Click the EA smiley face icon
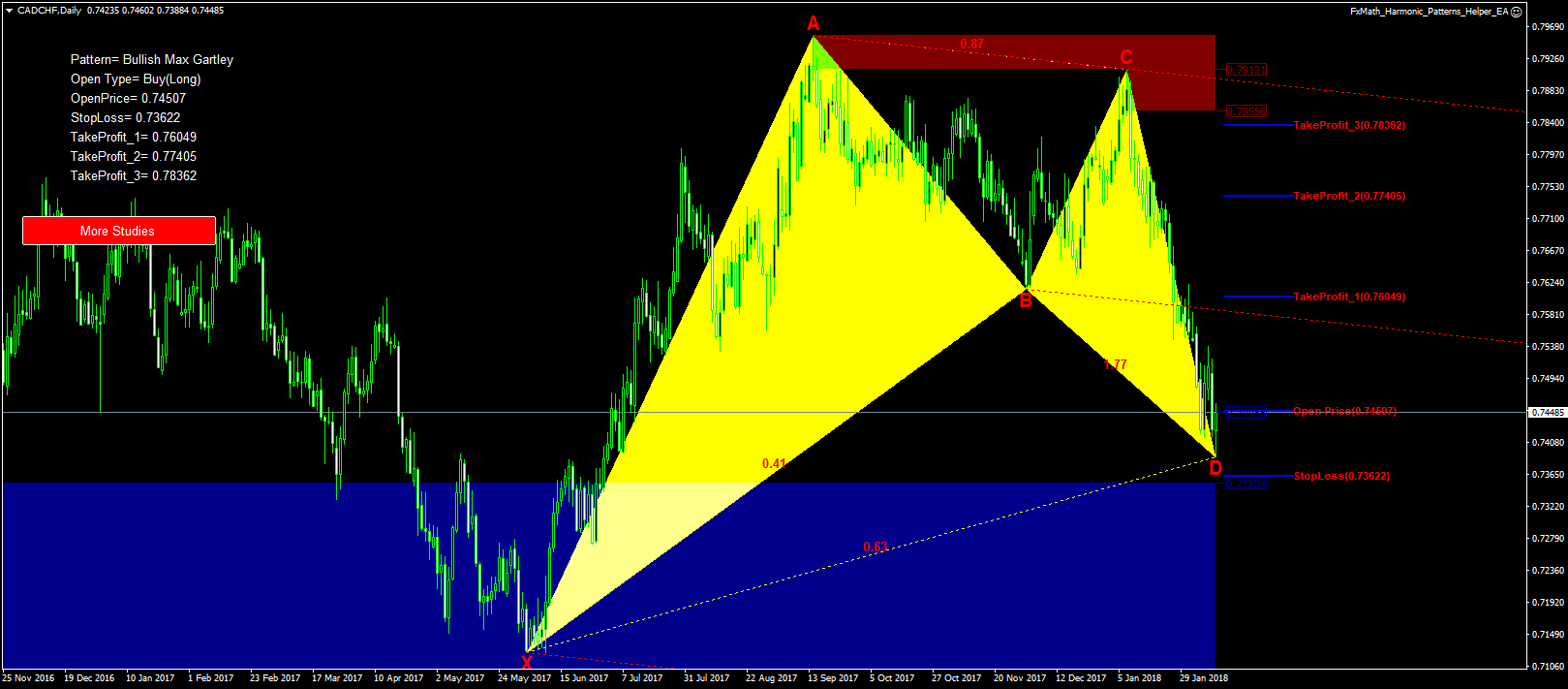 (1517, 12)
